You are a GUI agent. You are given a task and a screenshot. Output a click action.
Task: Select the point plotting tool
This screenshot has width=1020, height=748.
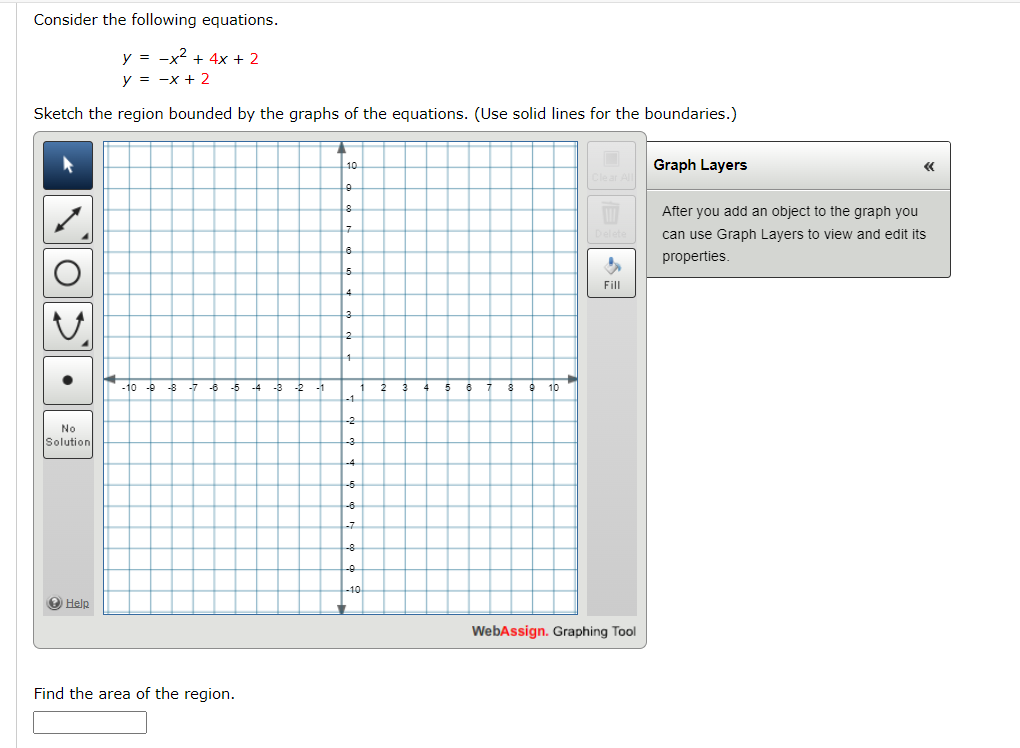pyautogui.click(x=67, y=379)
